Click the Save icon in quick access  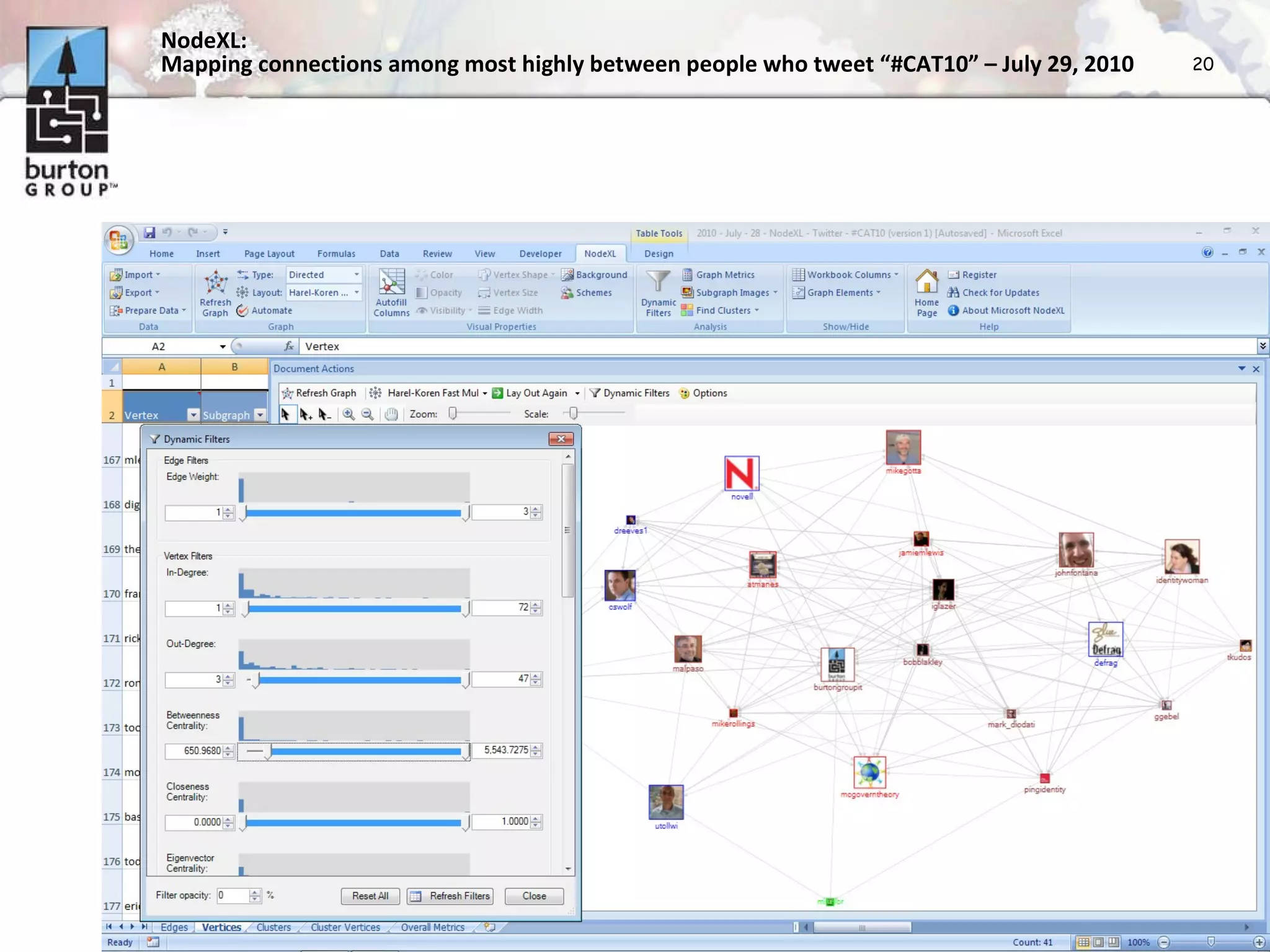(x=149, y=232)
